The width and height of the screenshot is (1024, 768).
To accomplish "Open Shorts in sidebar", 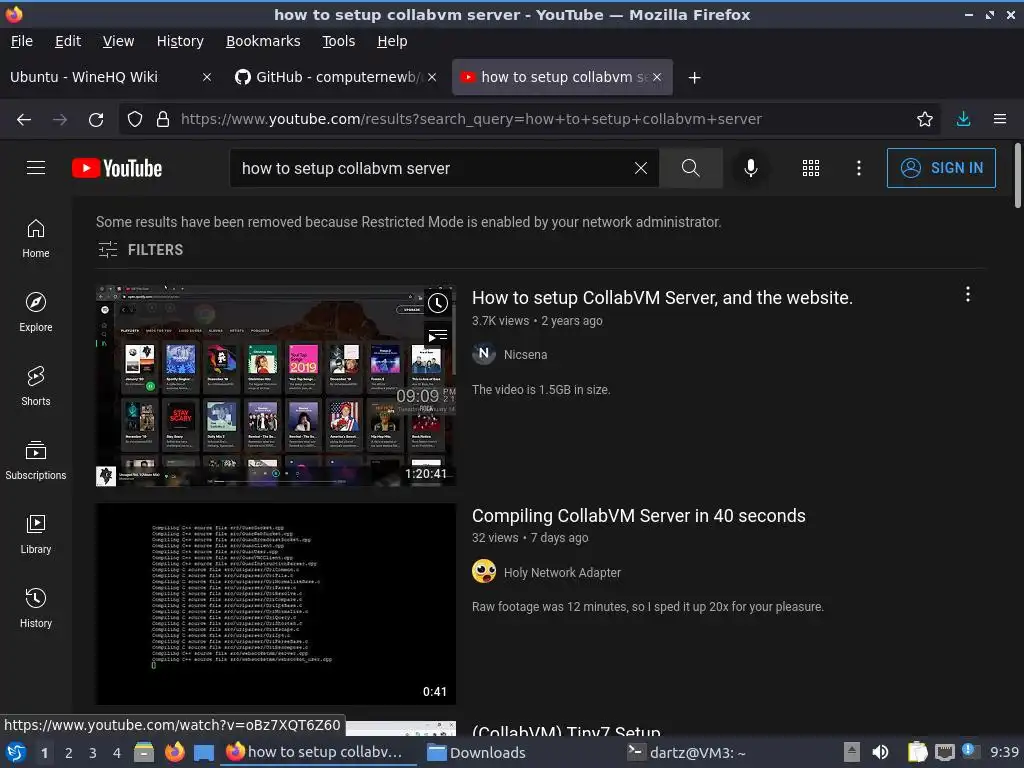I will pos(36,386).
